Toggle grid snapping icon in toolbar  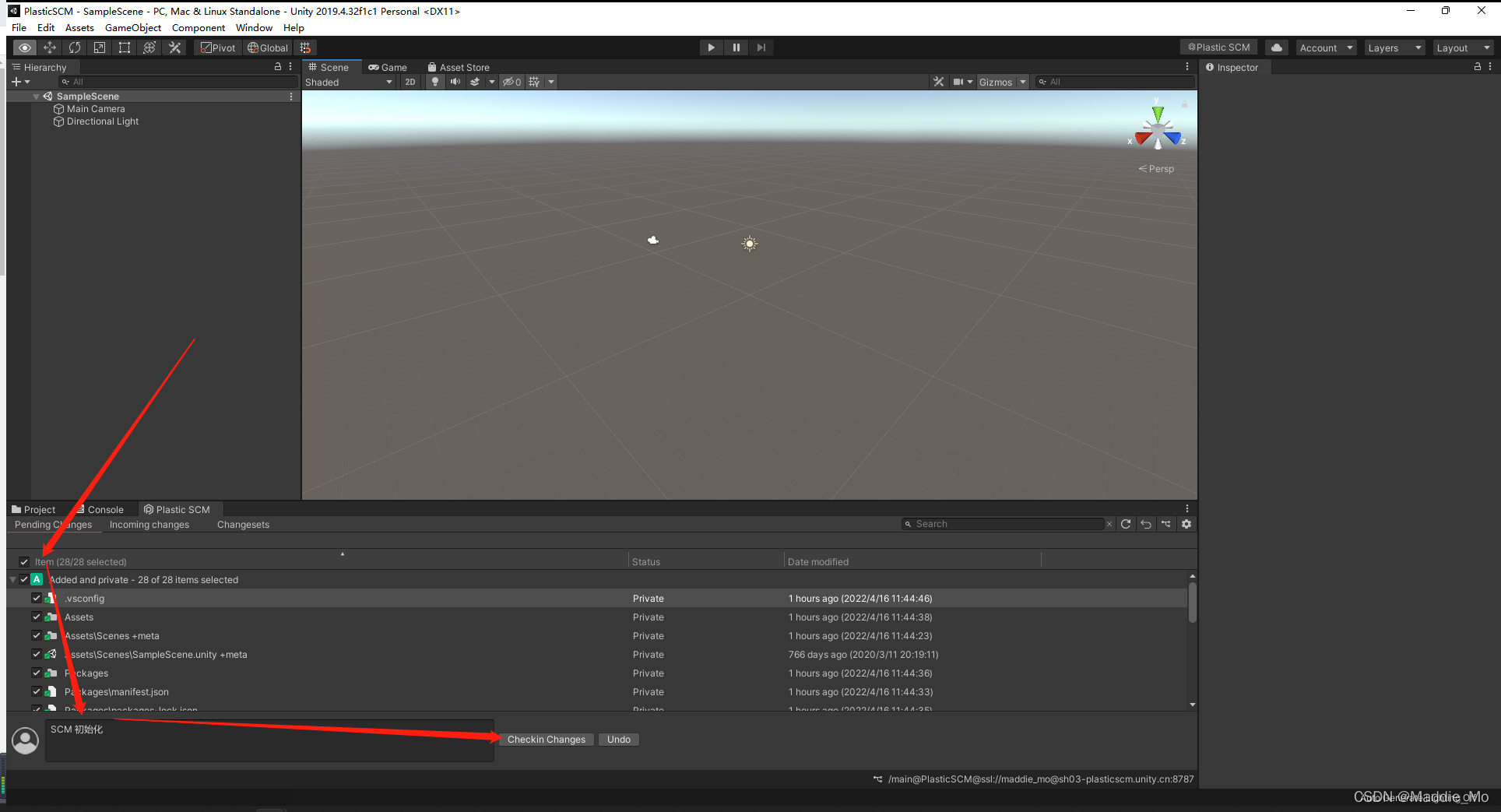305,47
